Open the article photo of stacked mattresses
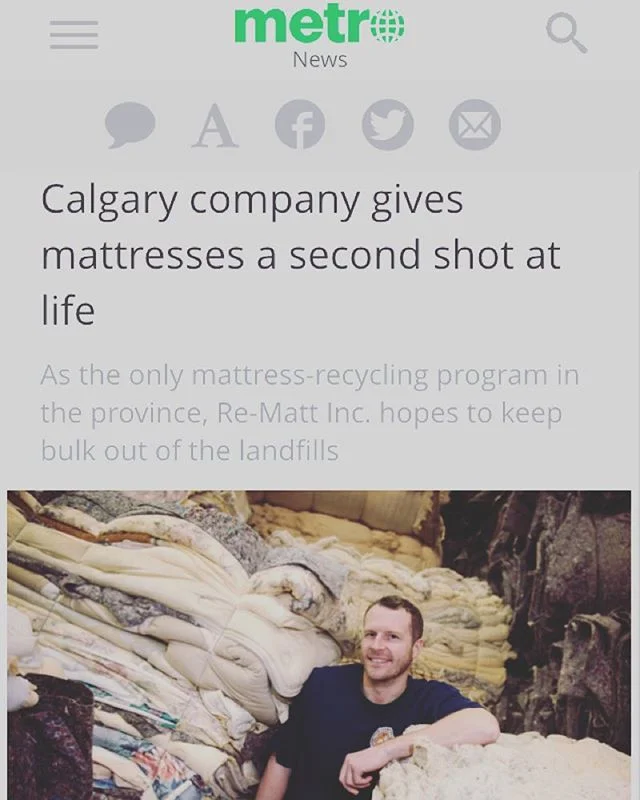The height and width of the screenshot is (800, 640). coord(319,645)
